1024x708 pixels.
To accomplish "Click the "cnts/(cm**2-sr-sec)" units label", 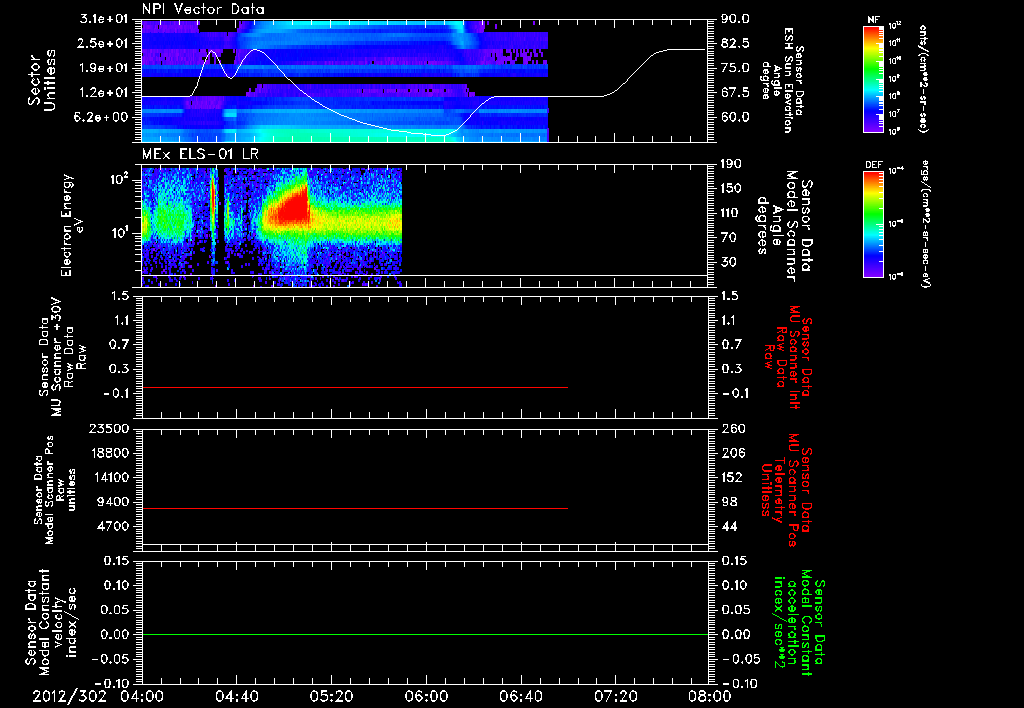I will coord(923,78).
